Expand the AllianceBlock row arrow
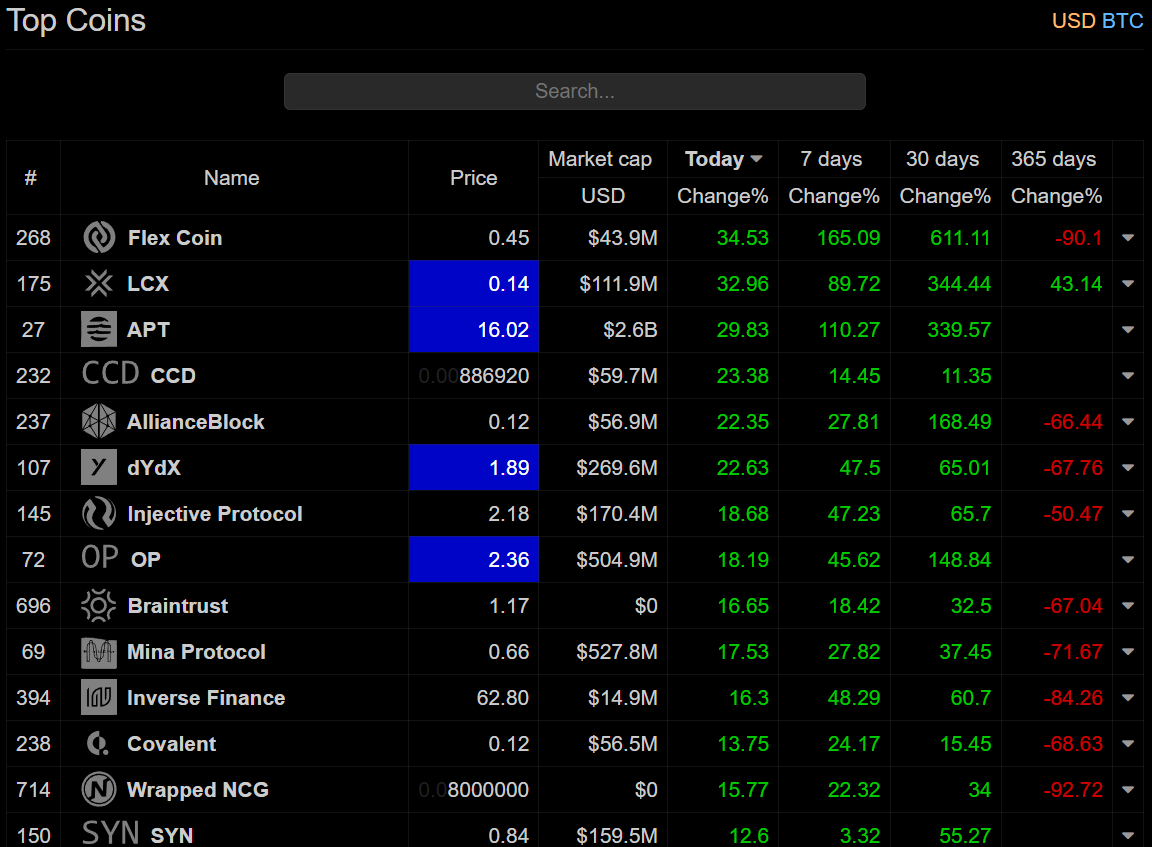Image resolution: width=1152 pixels, height=847 pixels. [1128, 422]
